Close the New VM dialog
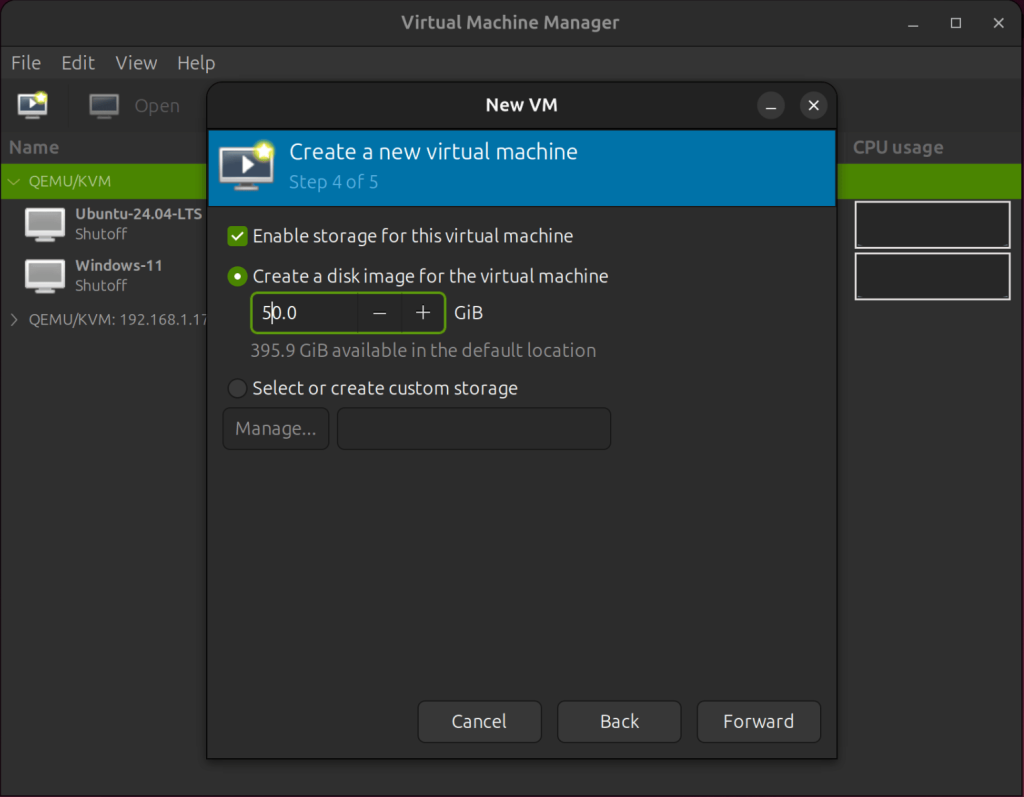1024x797 pixels. tap(814, 105)
